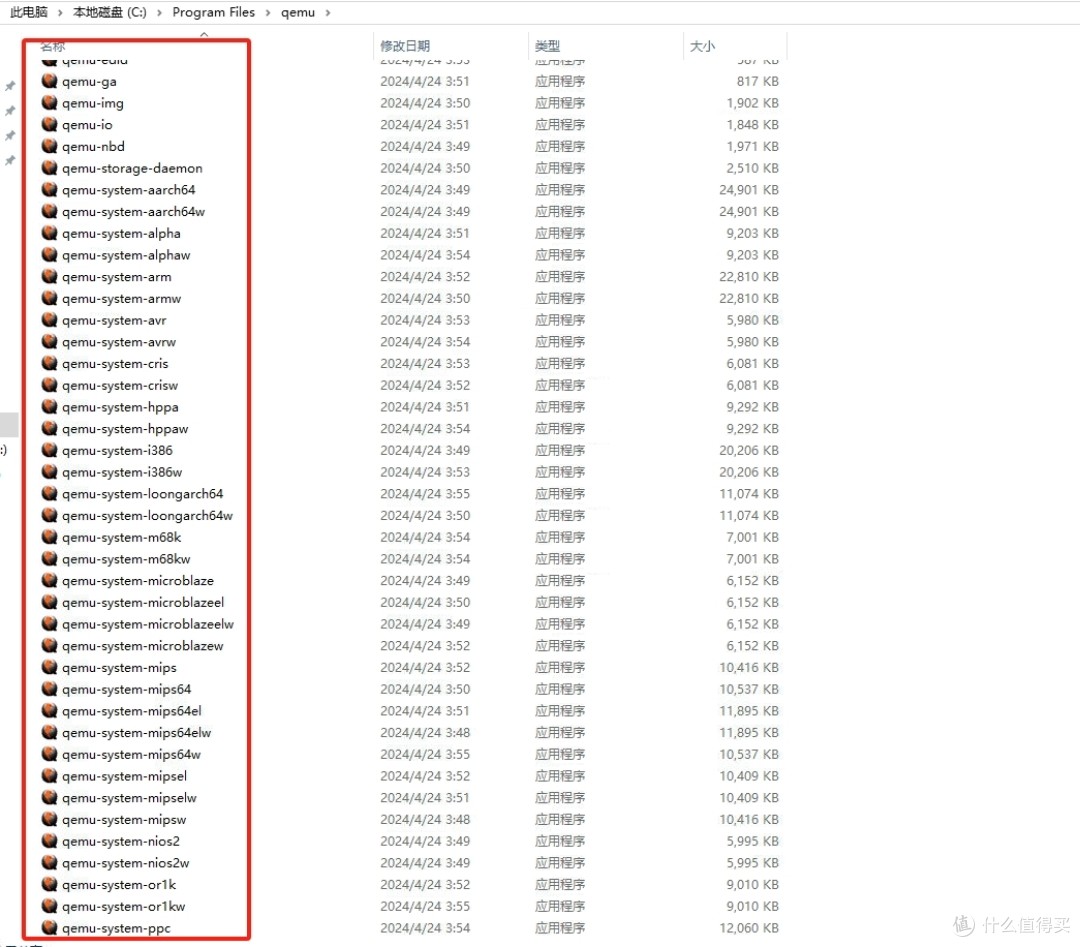Expand chevron after 此电脑 breadcrumb
Viewport: 1080px width, 947px height.
(x=60, y=12)
